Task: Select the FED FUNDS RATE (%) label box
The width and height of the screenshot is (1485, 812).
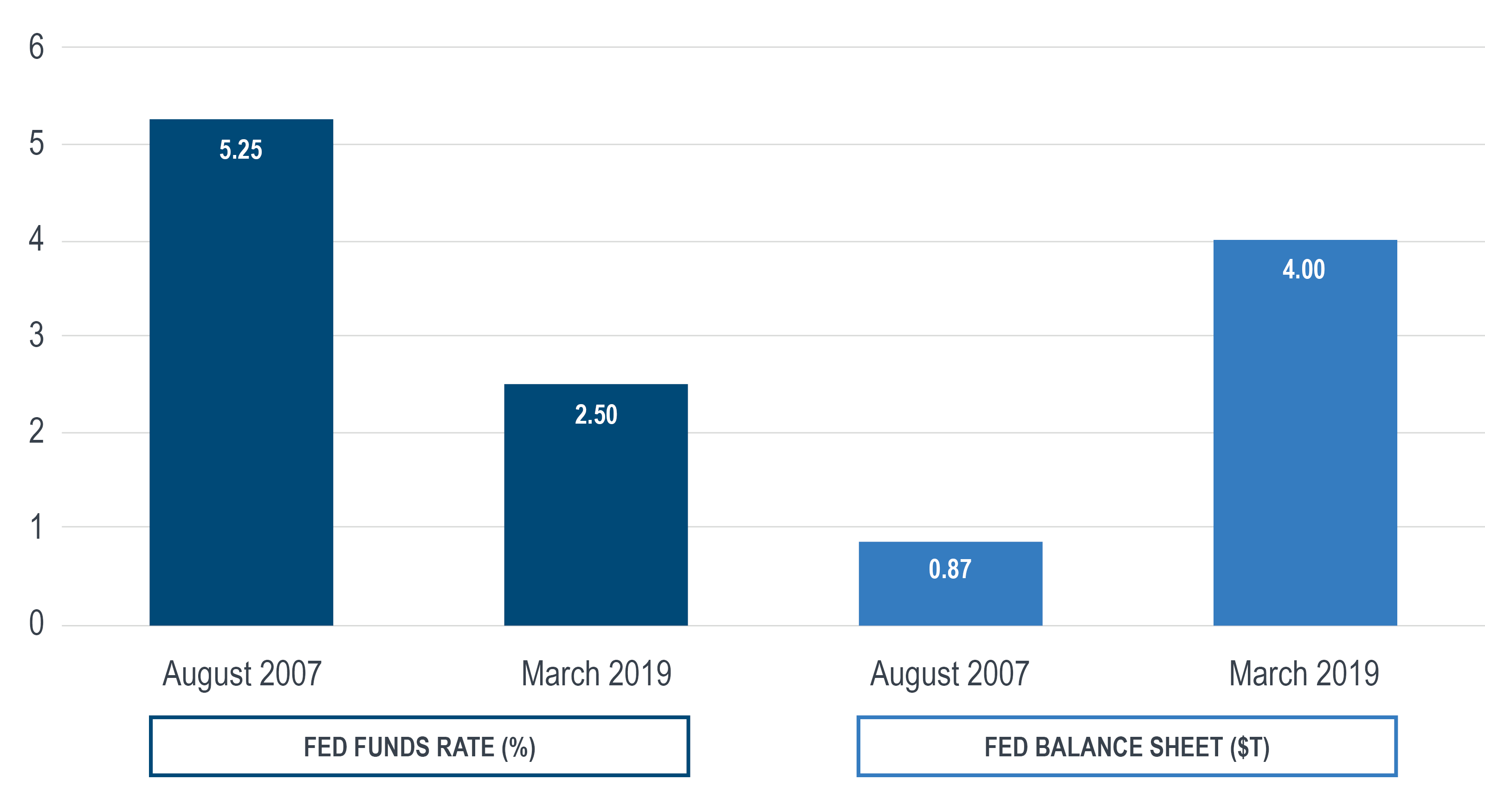Action: [419, 746]
